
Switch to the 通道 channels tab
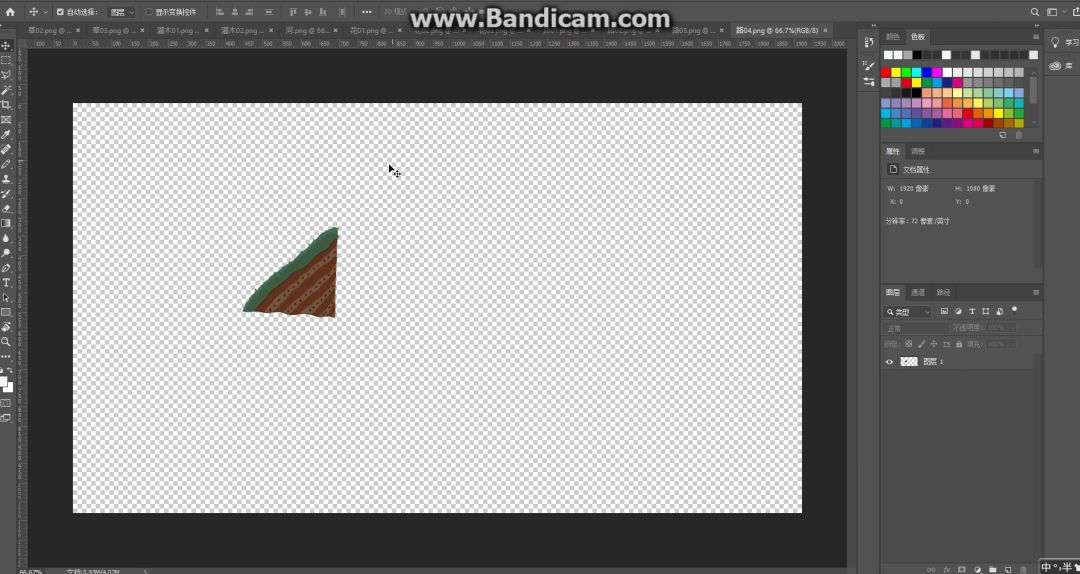click(x=917, y=292)
